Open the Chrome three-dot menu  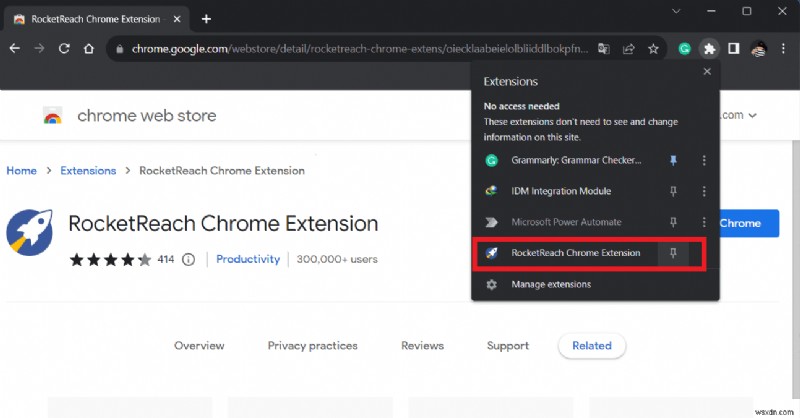click(x=783, y=48)
